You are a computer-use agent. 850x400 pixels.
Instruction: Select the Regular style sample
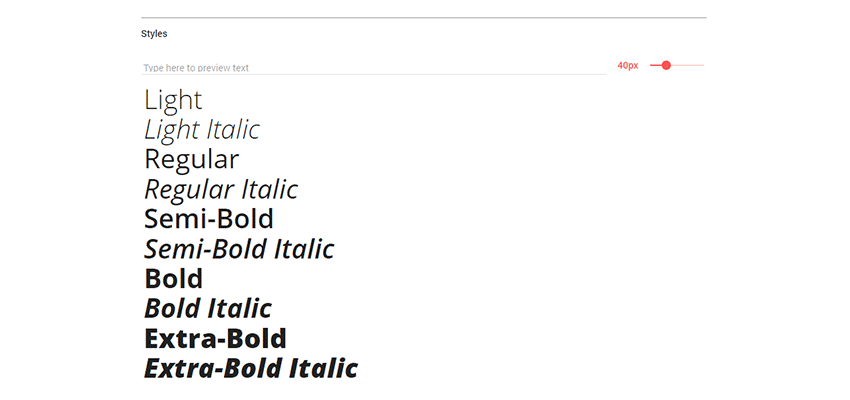[x=192, y=159]
